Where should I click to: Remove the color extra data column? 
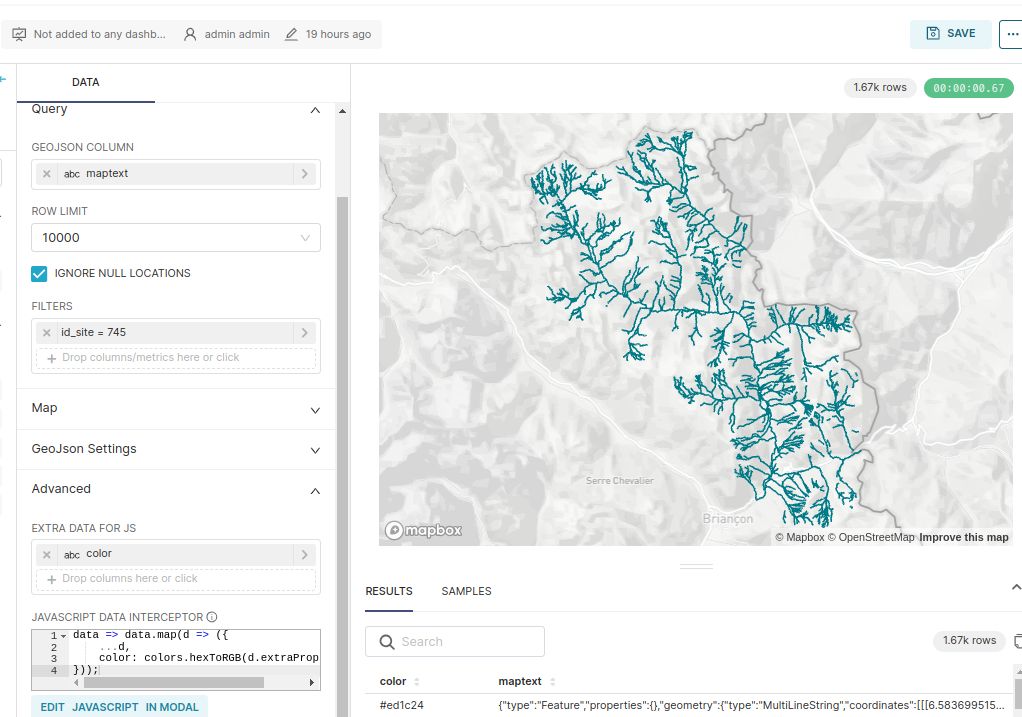click(x=46, y=555)
